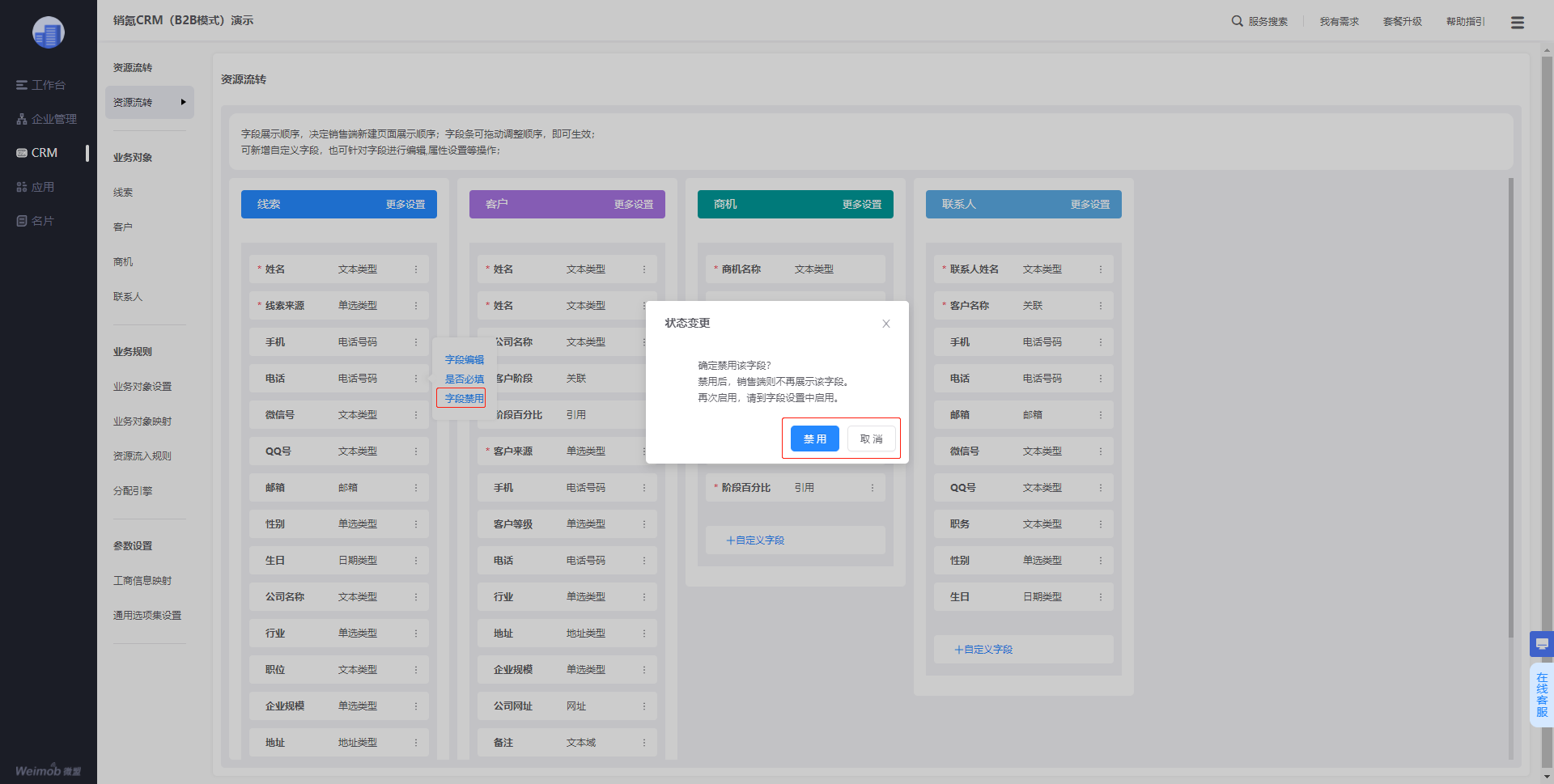The width and height of the screenshot is (1554, 784).
Task: Select 是否必填 from popup menu
Action: [x=464, y=379]
